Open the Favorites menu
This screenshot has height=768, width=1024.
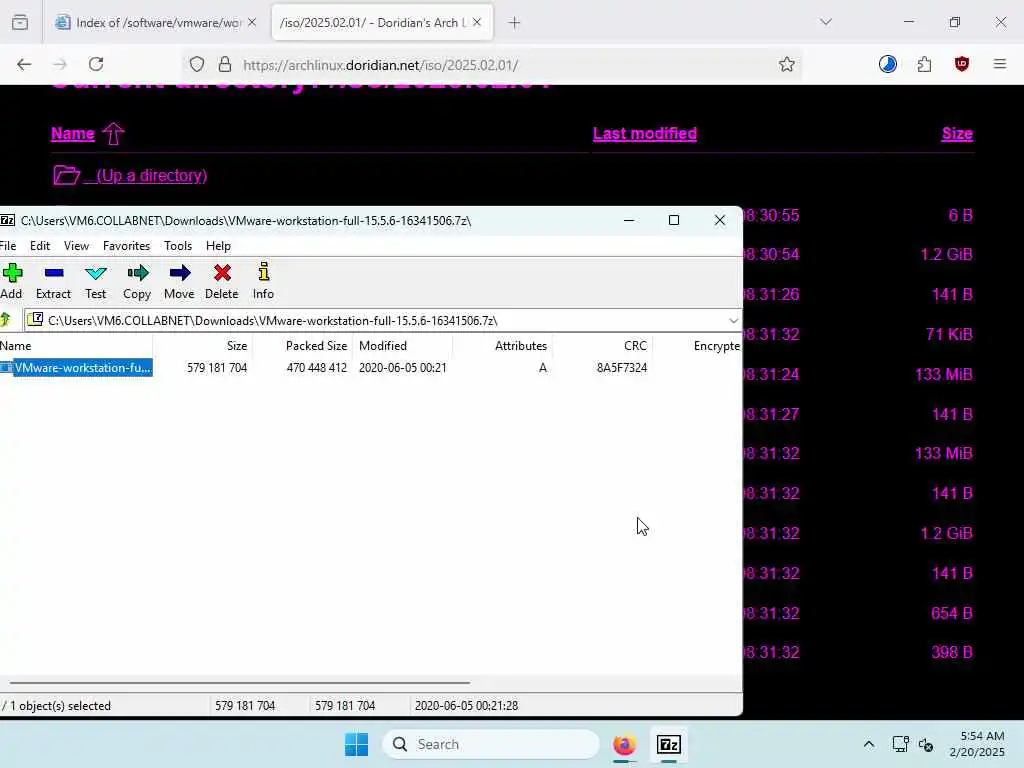tap(127, 246)
